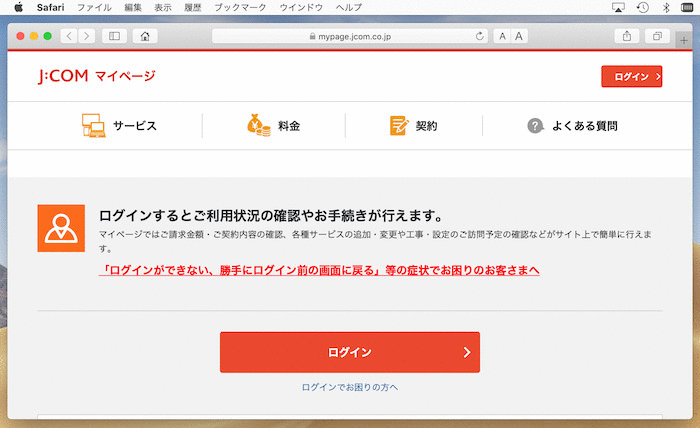
Task: Click the Share icon in Safari toolbar
Action: 627,36
